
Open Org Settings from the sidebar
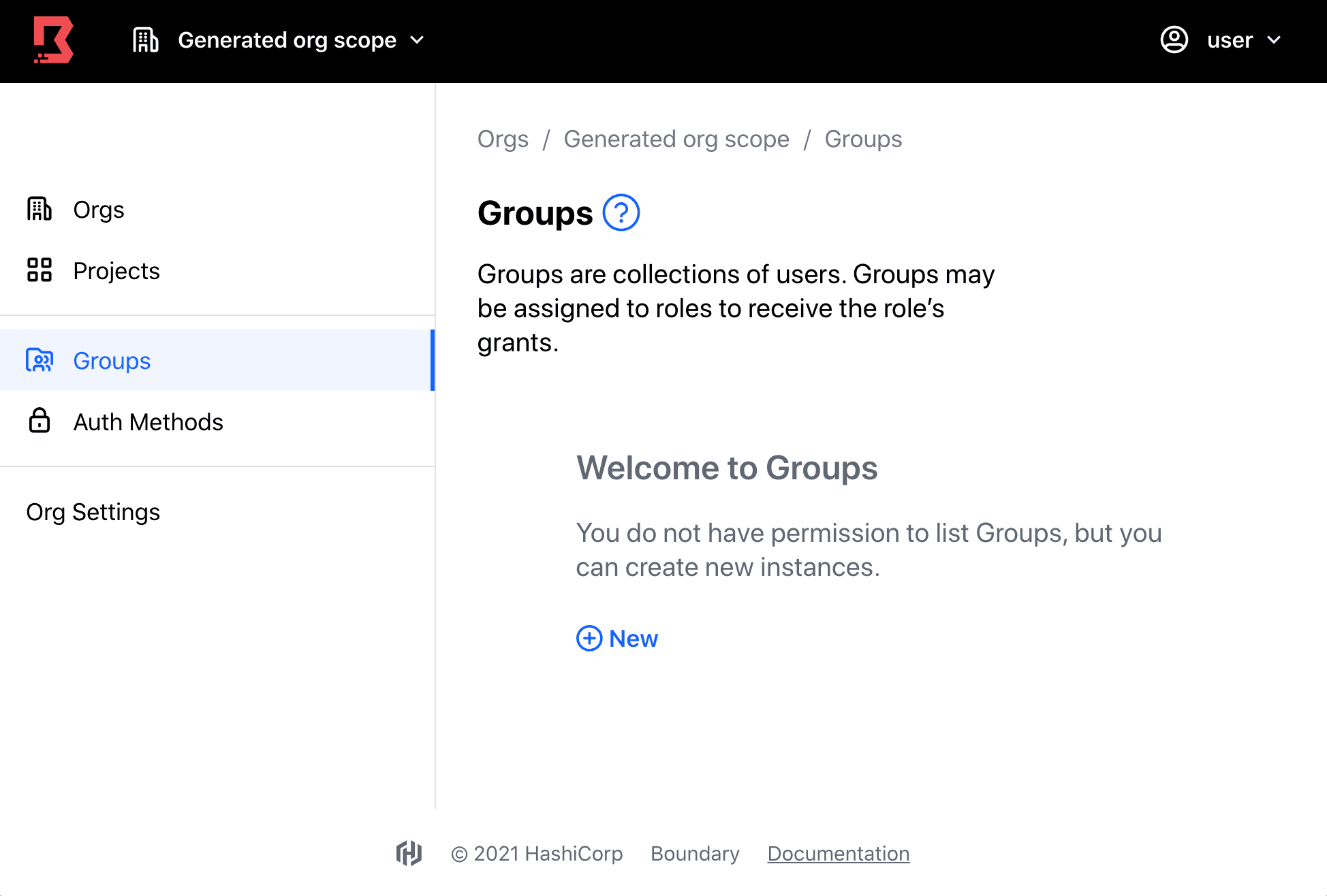tap(93, 511)
